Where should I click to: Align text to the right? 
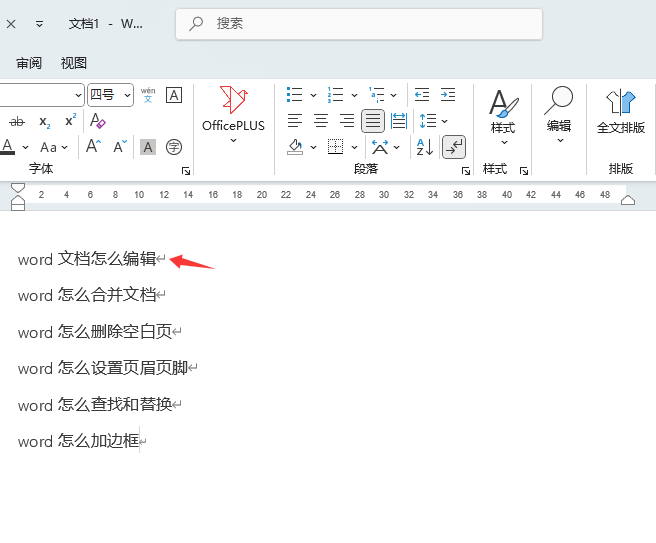point(347,121)
